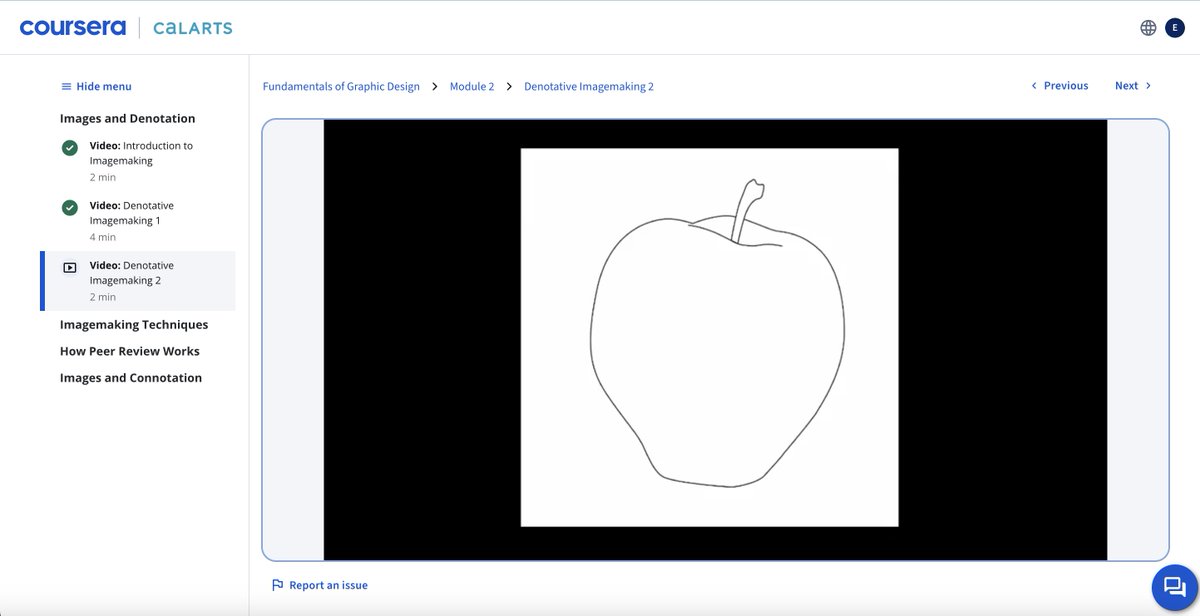
Task: Open the user profile avatar E
Action: pyautogui.click(x=1175, y=28)
